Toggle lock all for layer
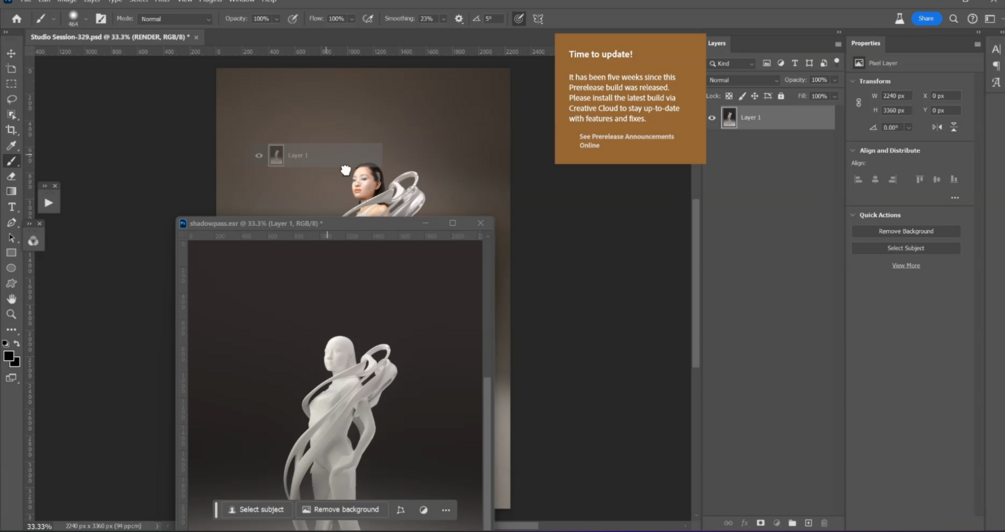Viewport: 1005px width, 532px height. click(781, 96)
